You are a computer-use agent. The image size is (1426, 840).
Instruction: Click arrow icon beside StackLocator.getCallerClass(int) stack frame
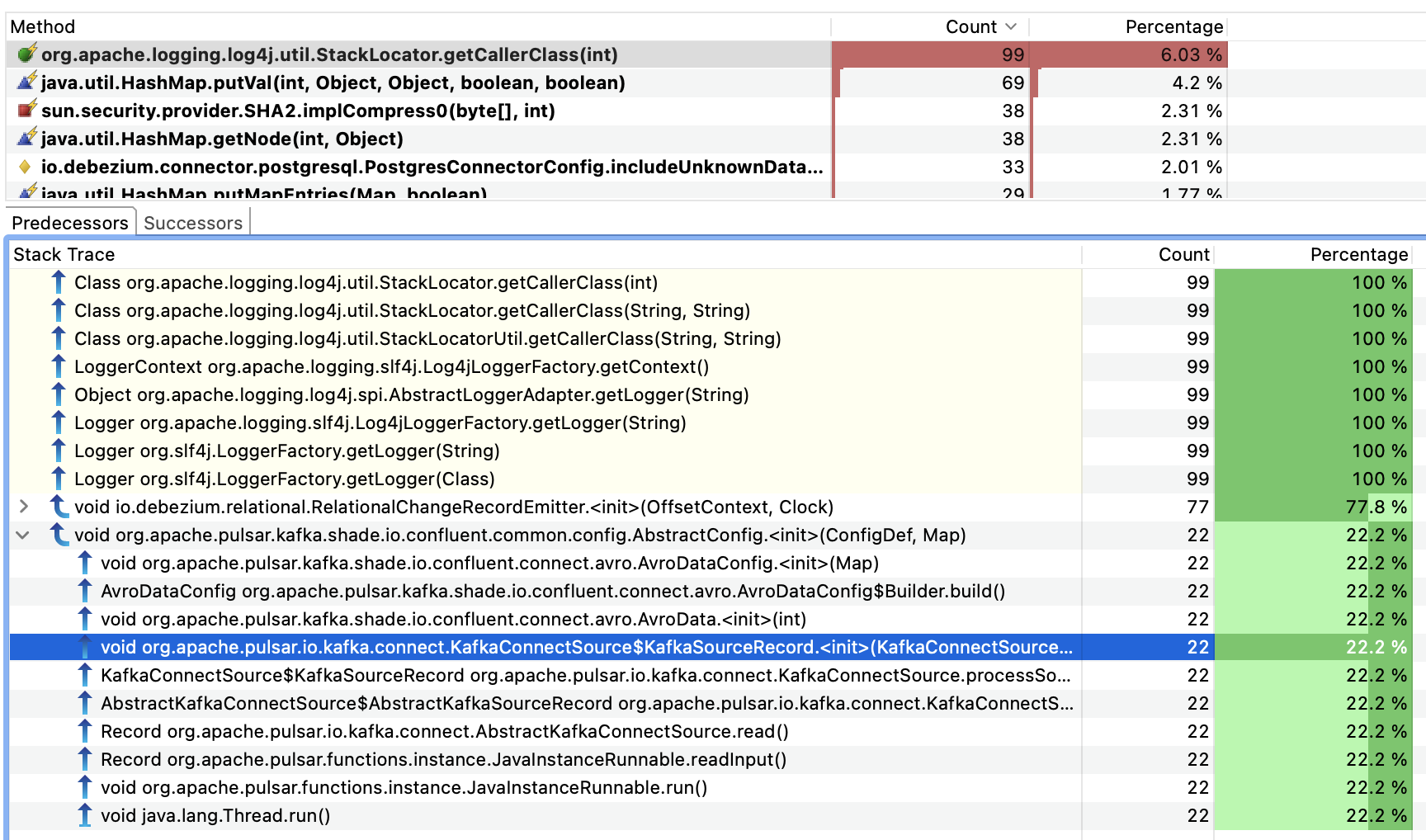pos(58,282)
